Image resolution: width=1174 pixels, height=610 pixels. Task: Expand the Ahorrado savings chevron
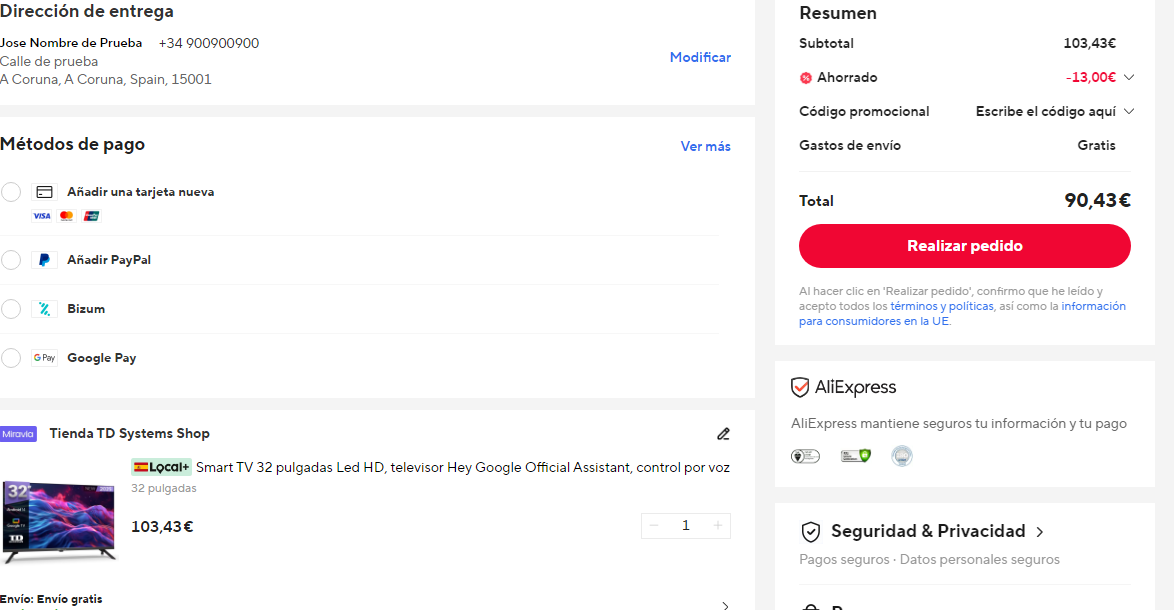pos(1129,77)
